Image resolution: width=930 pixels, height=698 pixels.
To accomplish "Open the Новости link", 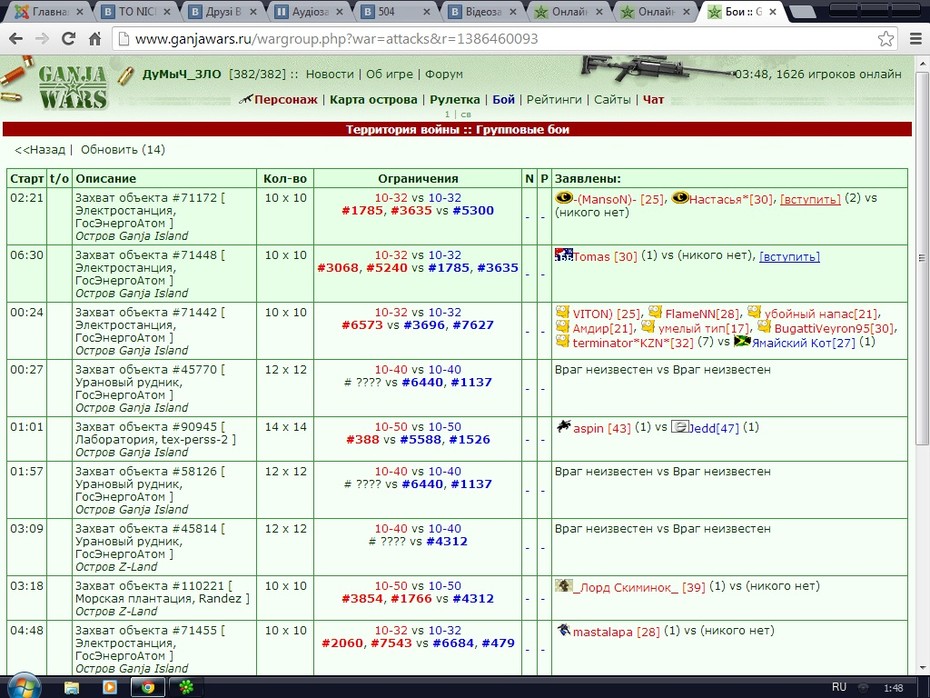I will click(x=330, y=74).
